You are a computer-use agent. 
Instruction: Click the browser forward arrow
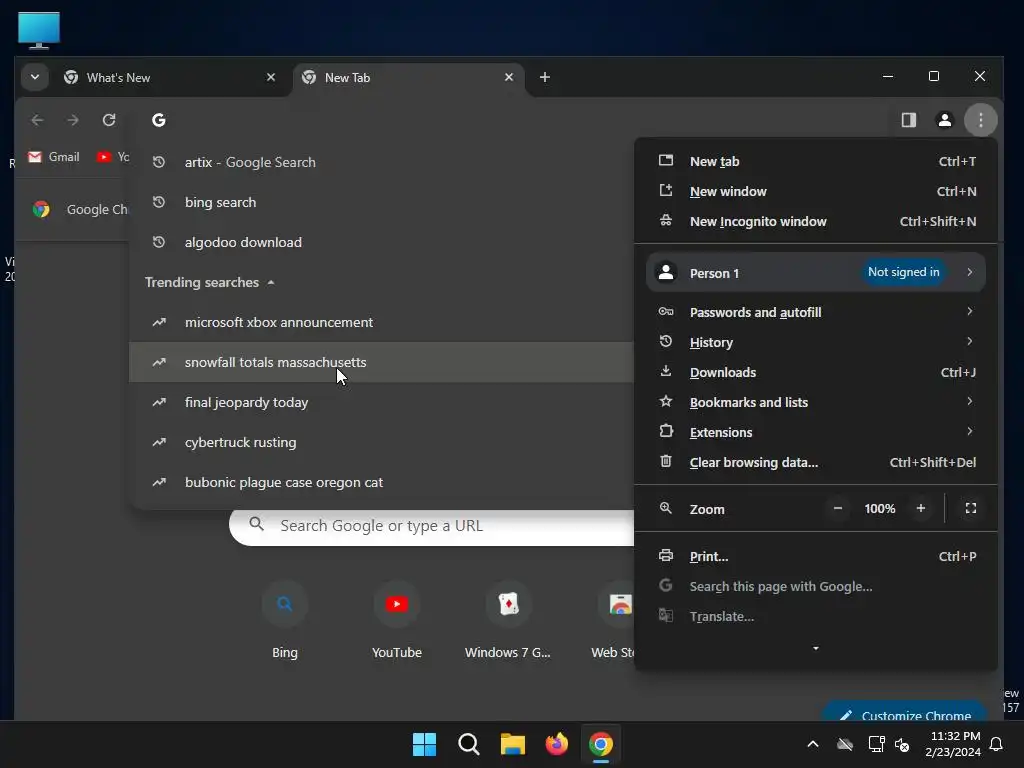pyautogui.click(x=73, y=120)
